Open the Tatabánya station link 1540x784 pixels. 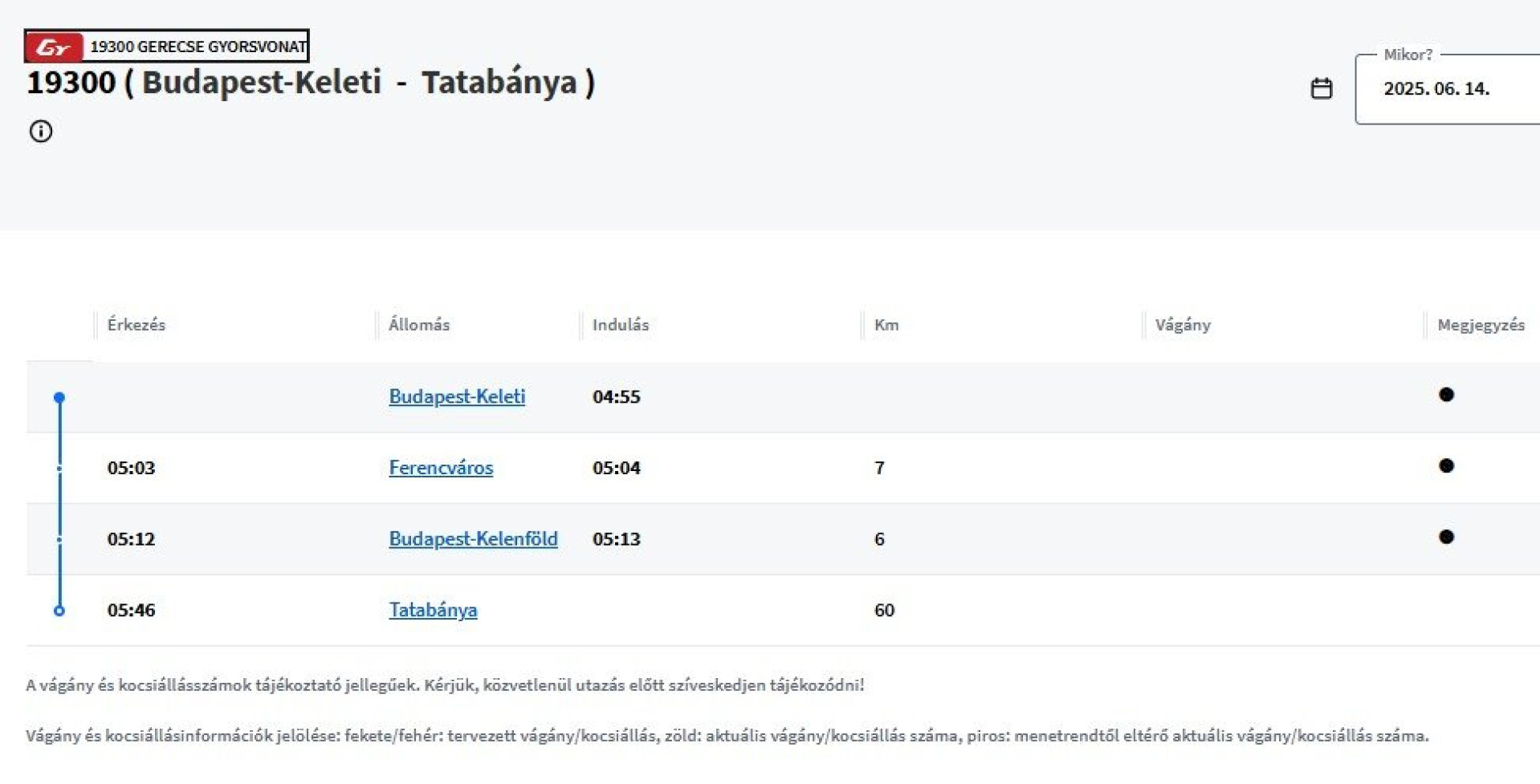[433, 611]
